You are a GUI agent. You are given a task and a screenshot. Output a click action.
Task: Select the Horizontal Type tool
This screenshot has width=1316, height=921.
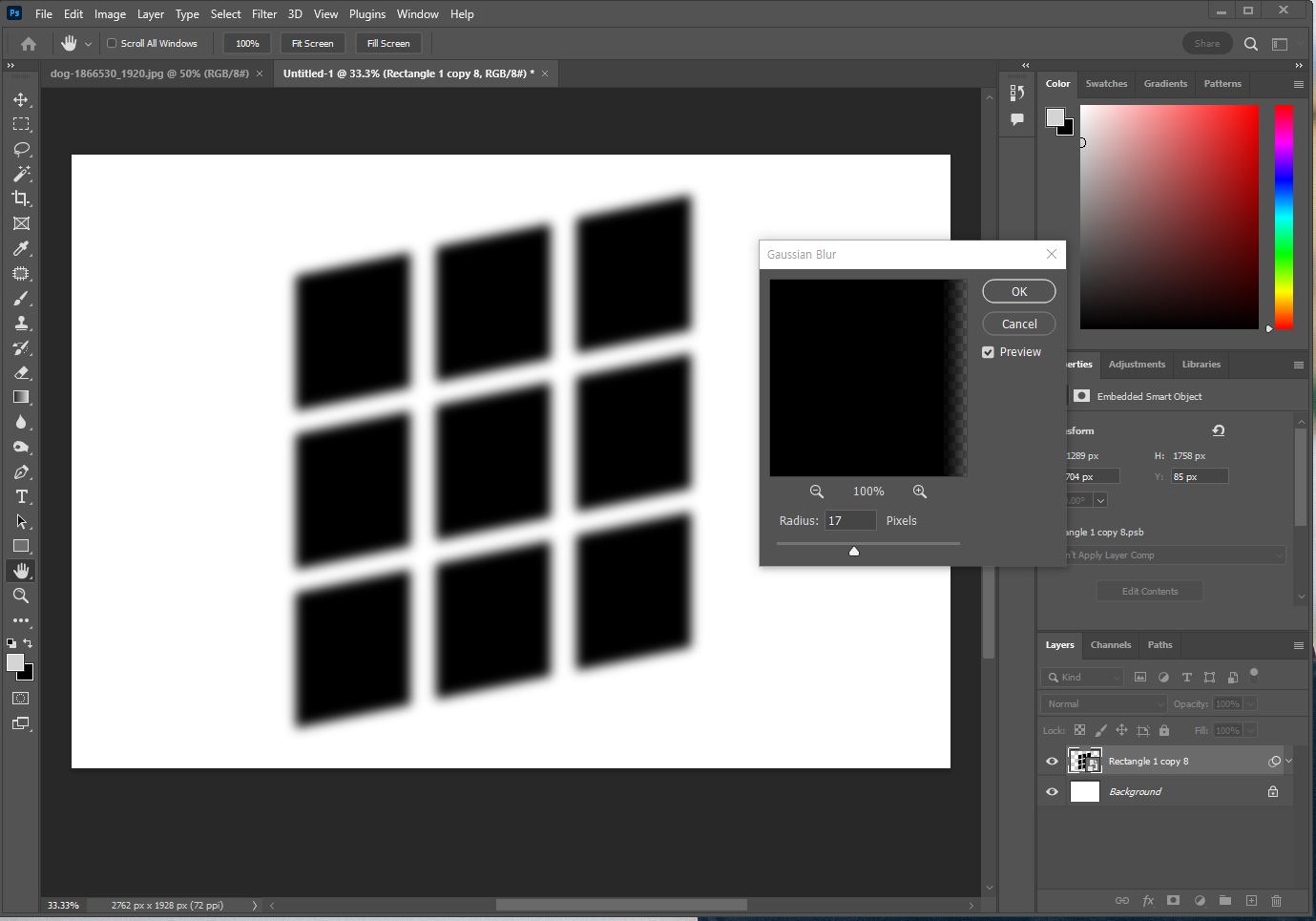(x=21, y=496)
